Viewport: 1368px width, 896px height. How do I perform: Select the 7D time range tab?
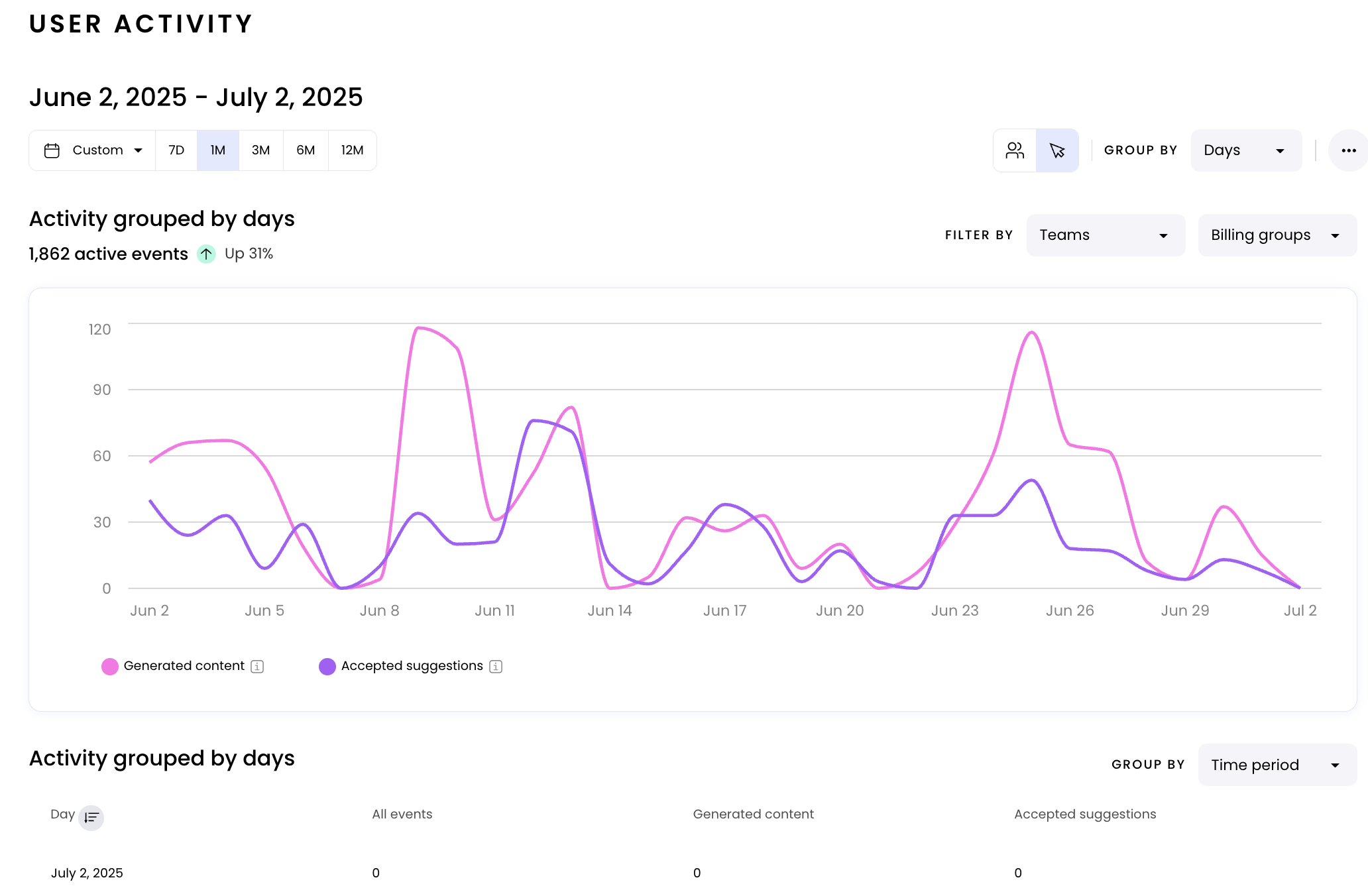(176, 150)
